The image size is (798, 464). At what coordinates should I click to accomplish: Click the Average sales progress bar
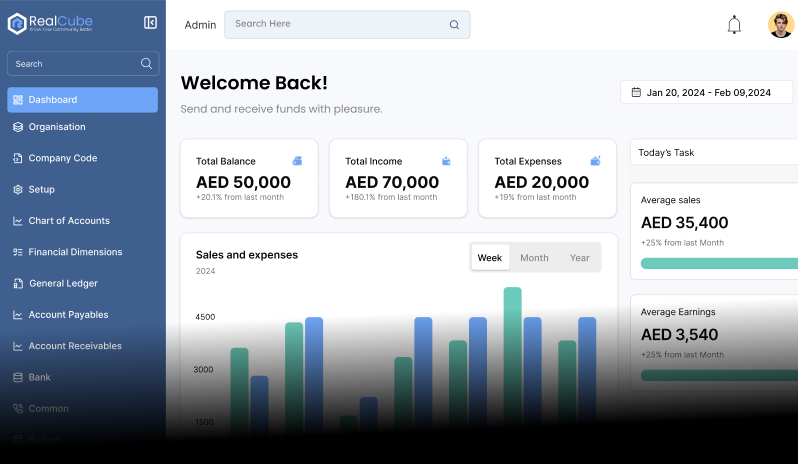click(x=719, y=263)
